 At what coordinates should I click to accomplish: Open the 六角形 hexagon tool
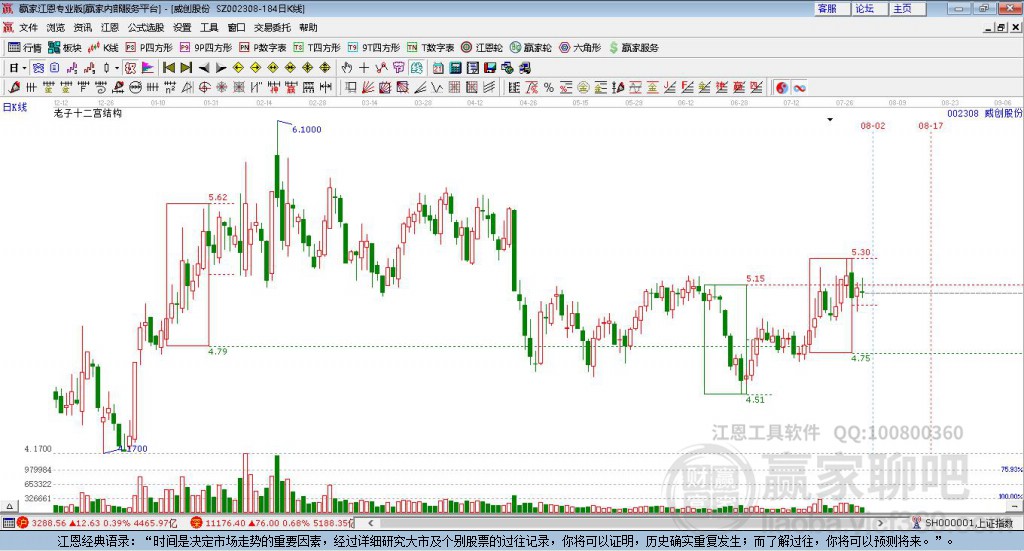(580, 48)
